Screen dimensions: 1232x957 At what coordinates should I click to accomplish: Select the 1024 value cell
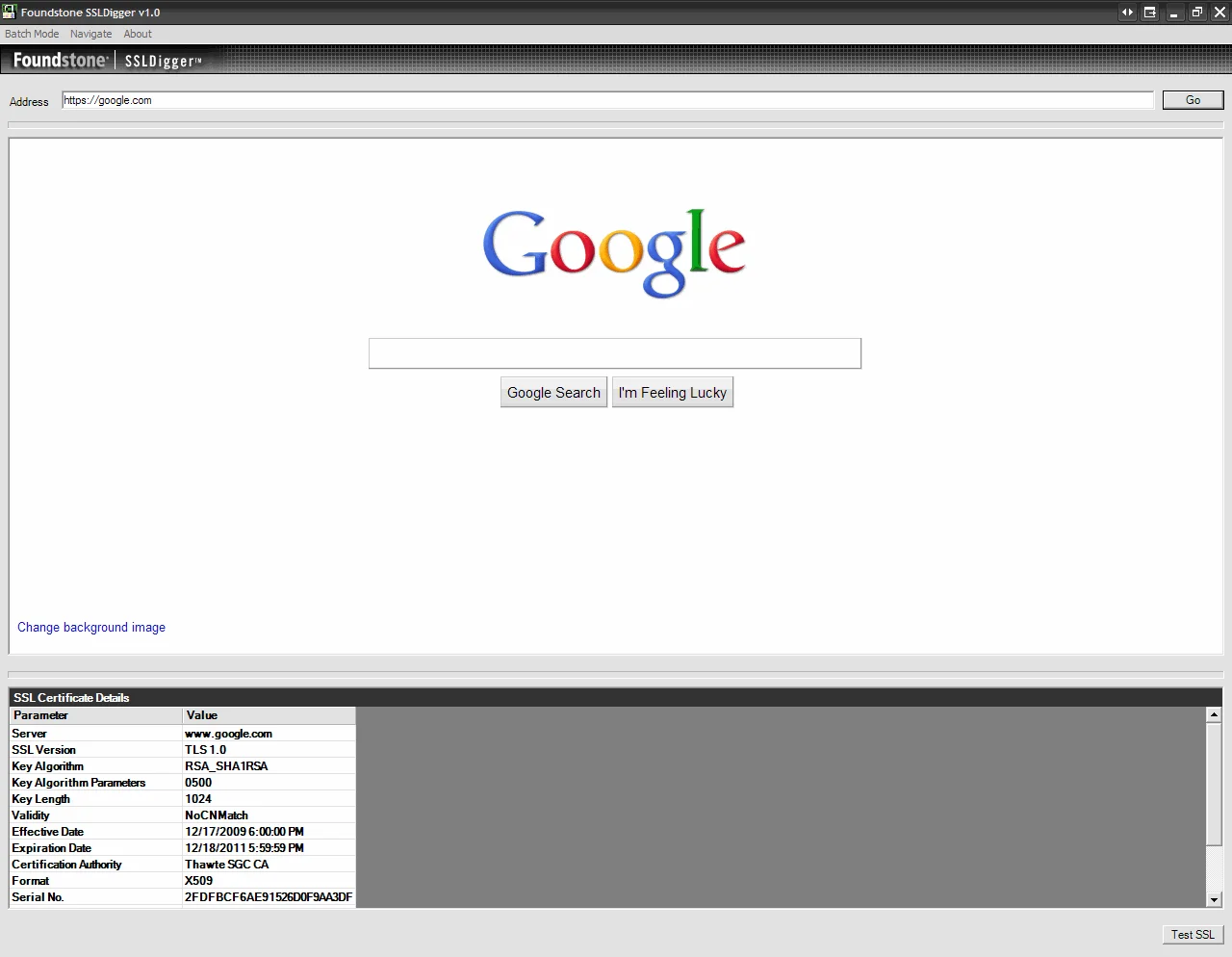pyautogui.click(x=269, y=799)
